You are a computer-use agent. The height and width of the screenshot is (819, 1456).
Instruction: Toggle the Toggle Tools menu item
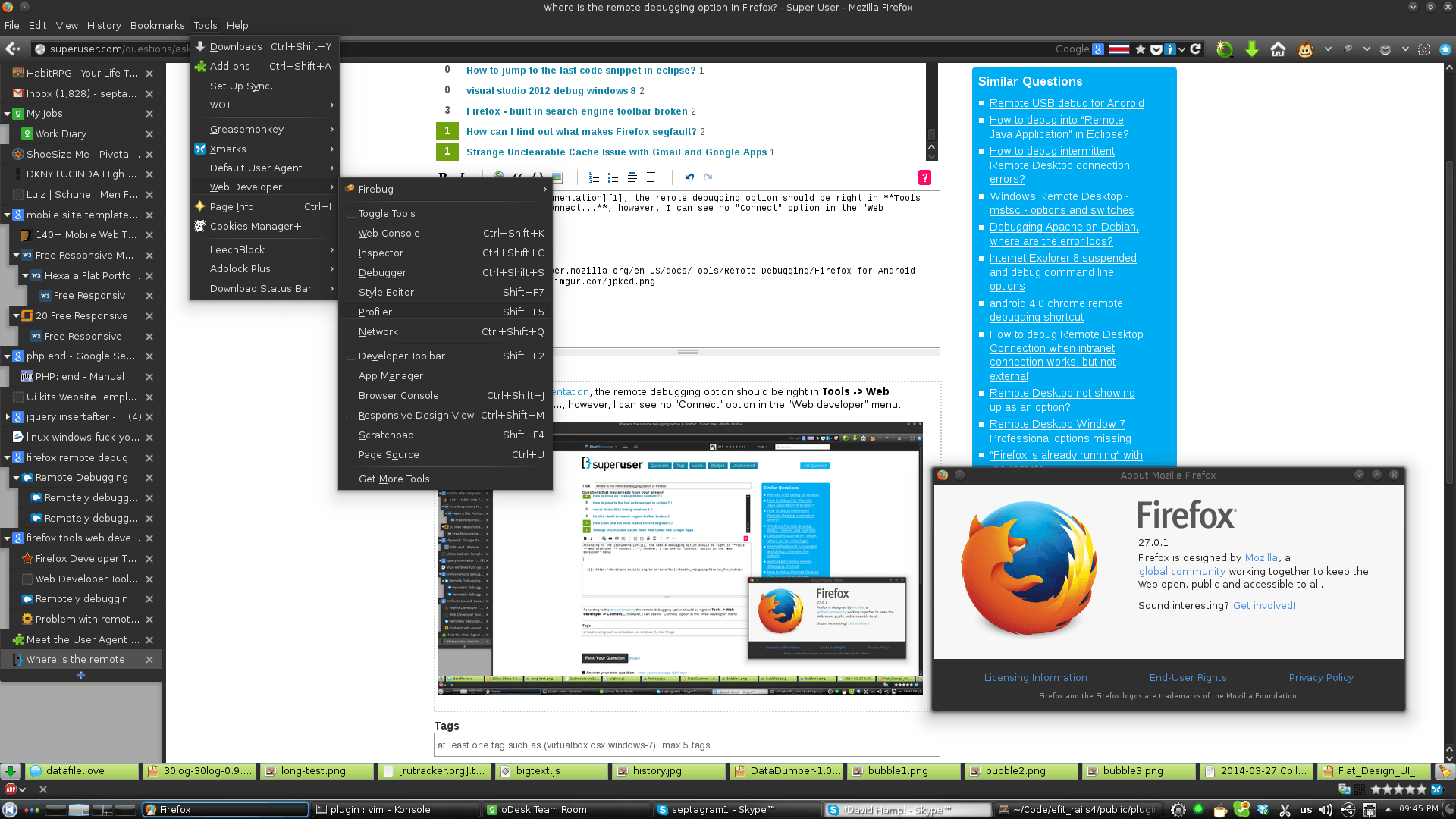[x=445, y=214]
